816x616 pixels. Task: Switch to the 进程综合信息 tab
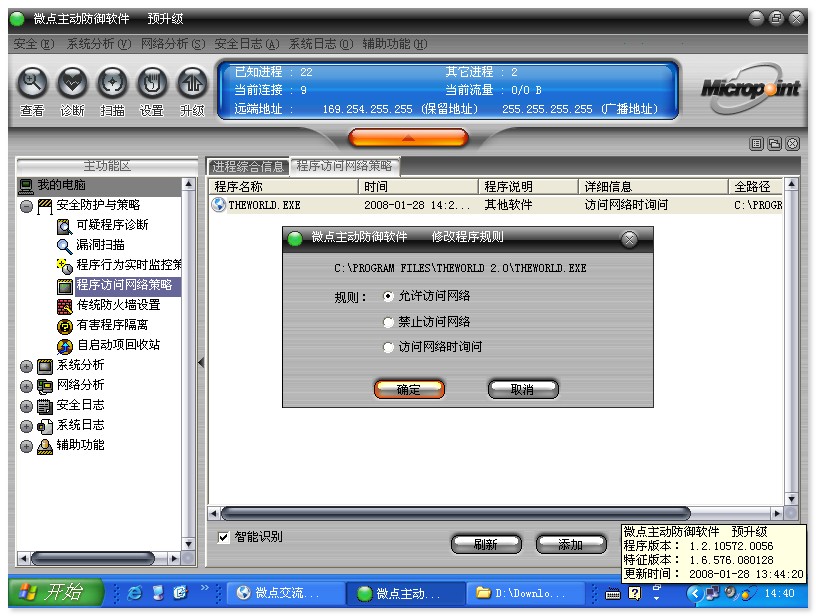248,166
